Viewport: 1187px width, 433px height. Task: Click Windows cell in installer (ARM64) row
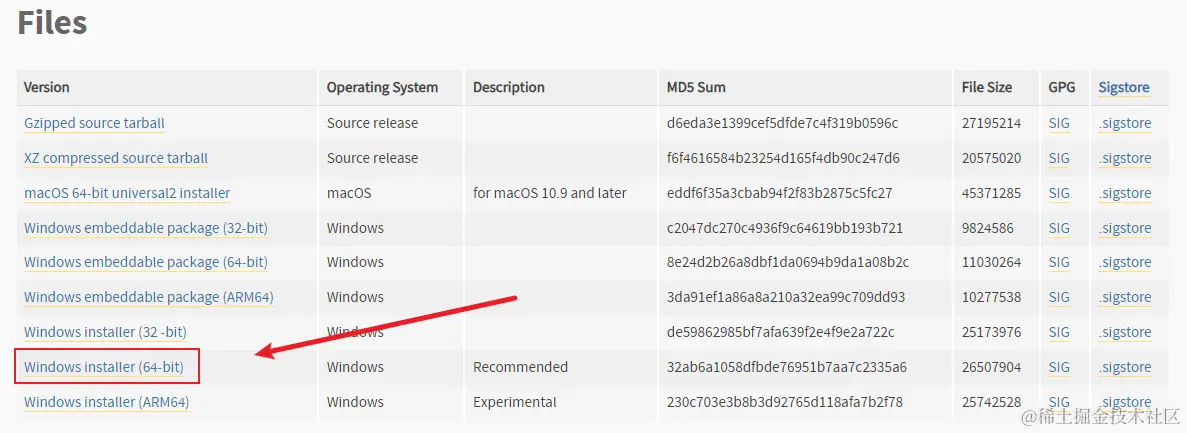click(355, 401)
